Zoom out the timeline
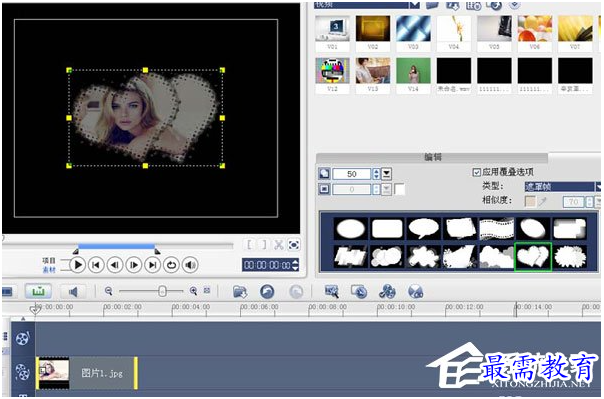The height and width of the screenshot is (399, 604). pos(109,291)
